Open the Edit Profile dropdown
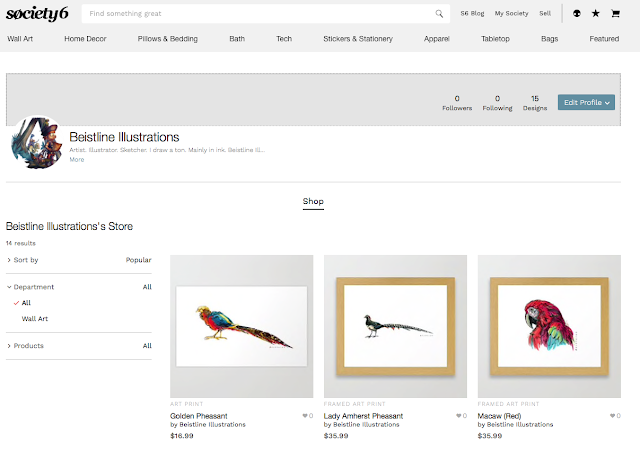The image size is (640, 460). pos(586,102)
